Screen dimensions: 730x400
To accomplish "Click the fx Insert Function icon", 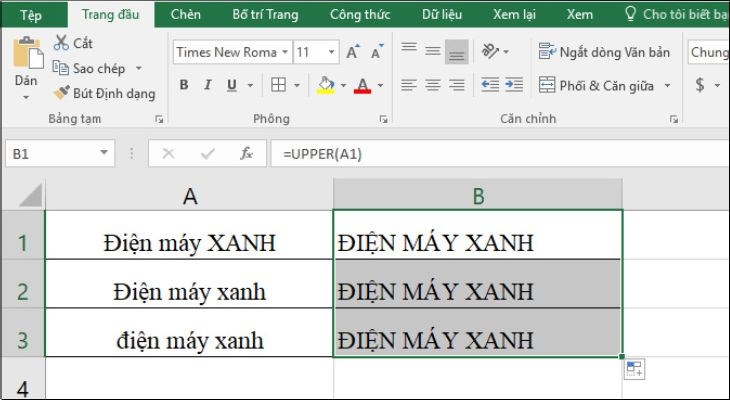I will [x=246, y=153].
